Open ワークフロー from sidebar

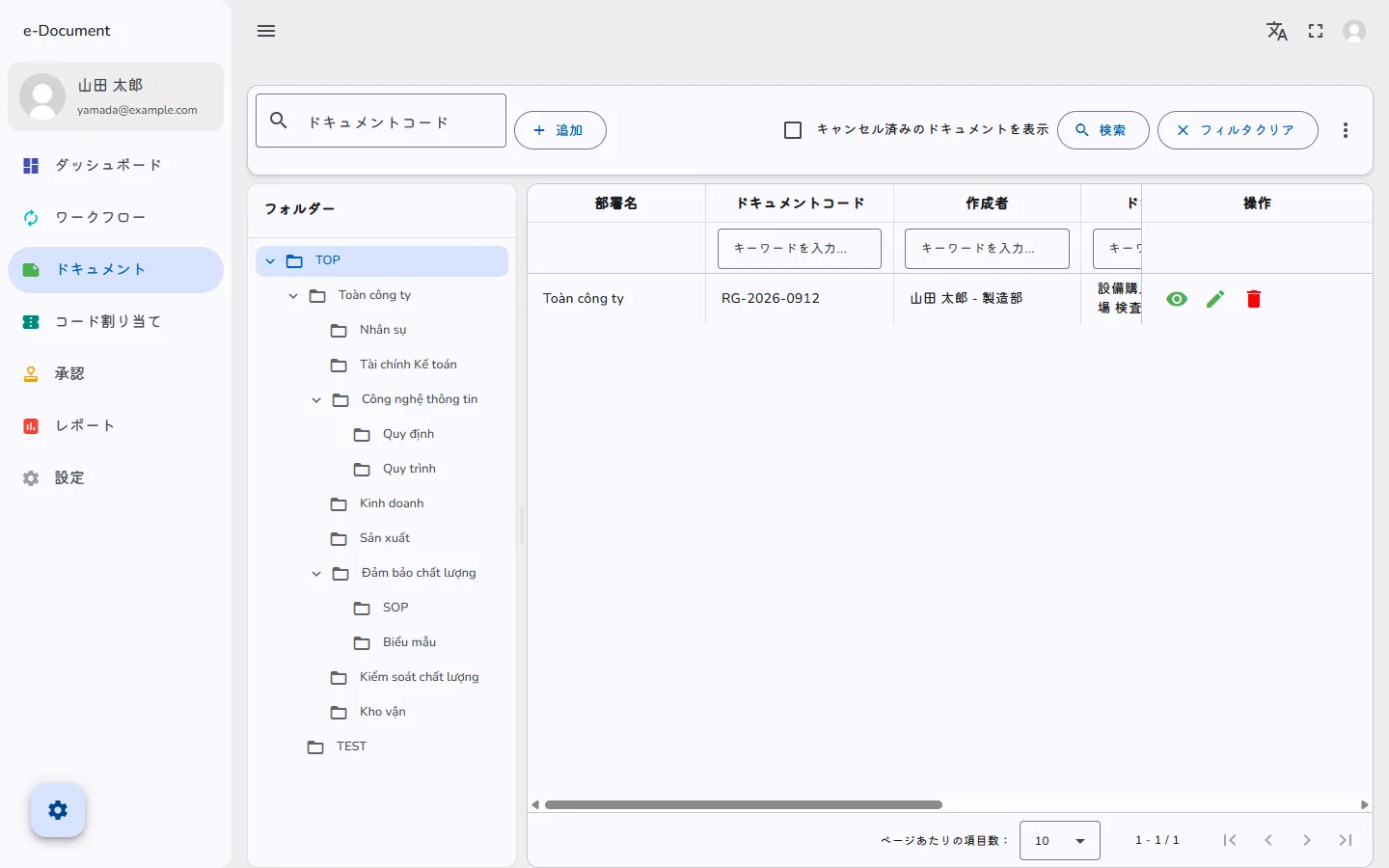coord(116,218)
